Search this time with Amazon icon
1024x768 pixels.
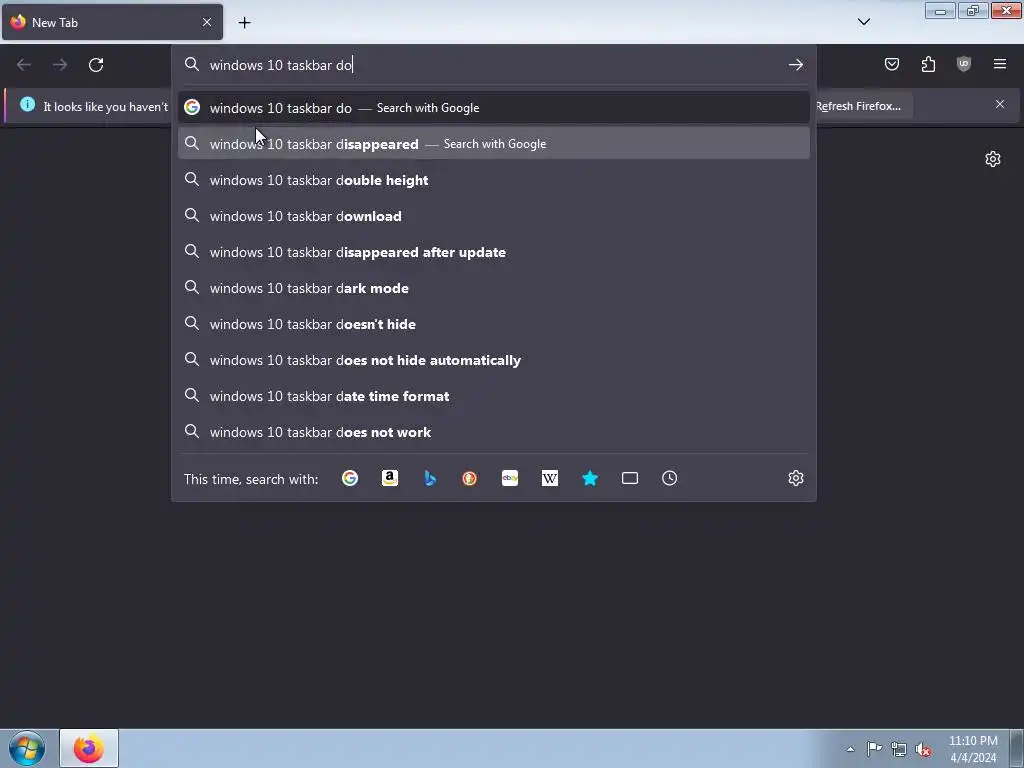tap(390, 479)
